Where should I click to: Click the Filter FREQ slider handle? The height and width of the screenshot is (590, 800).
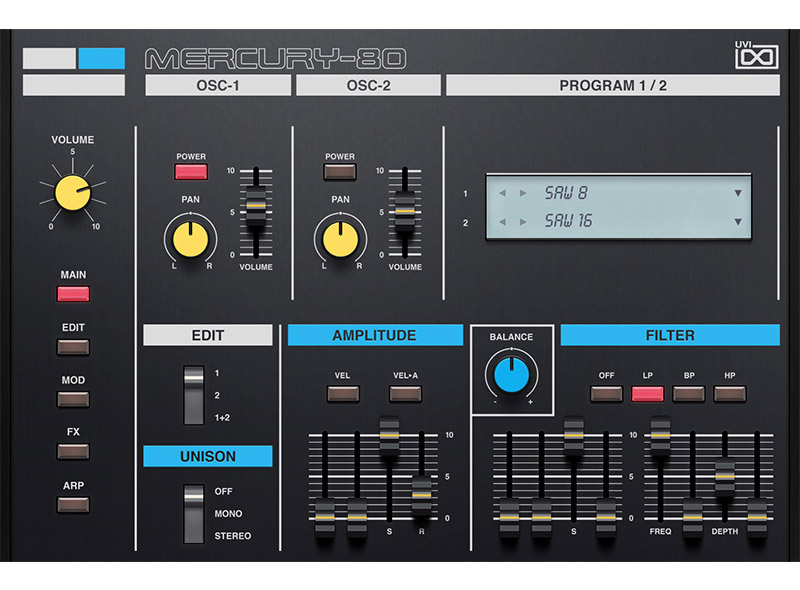click(660, 435)
